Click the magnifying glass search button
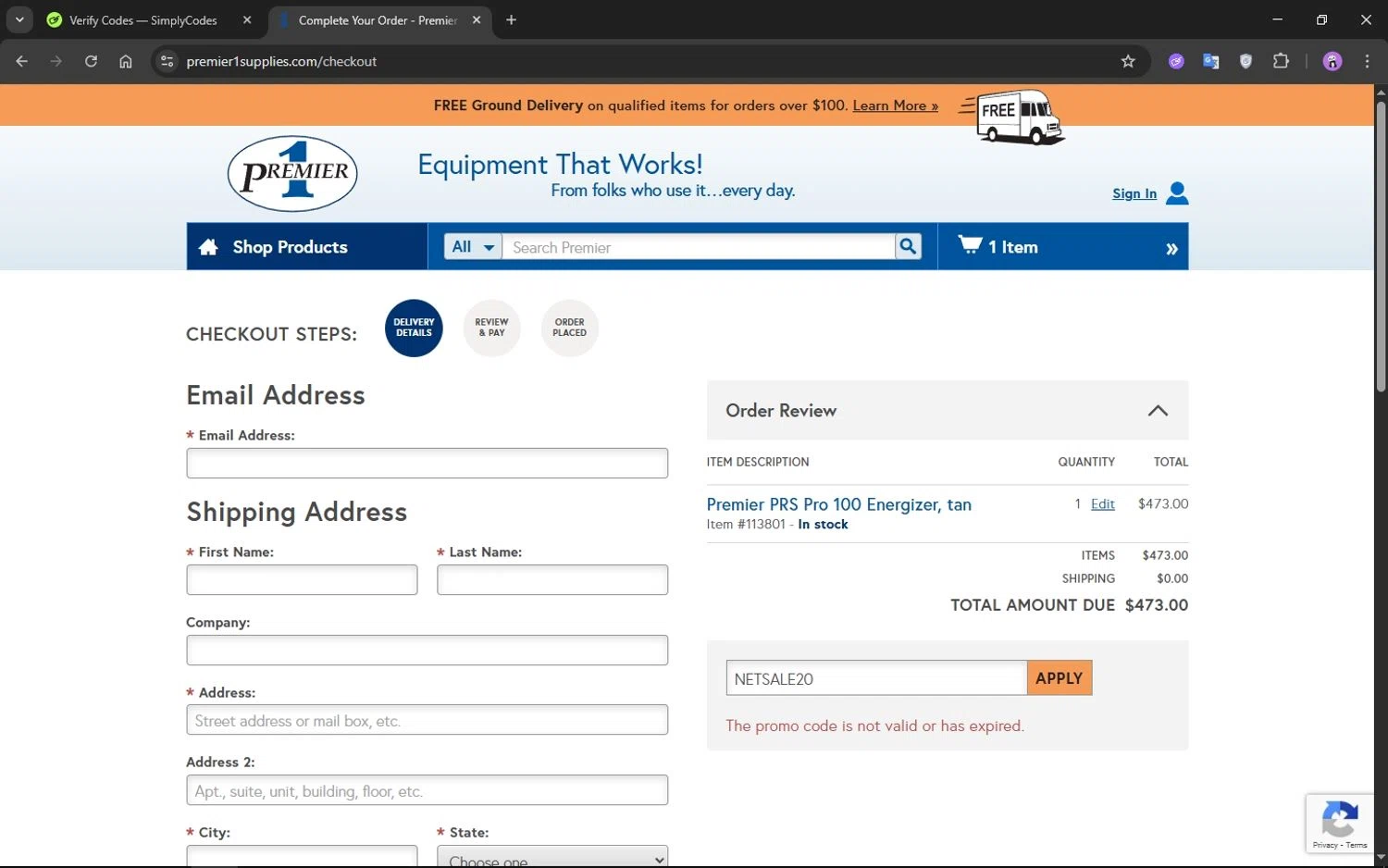The width and height of the screenshot is (1388, 868). [909, 246]
